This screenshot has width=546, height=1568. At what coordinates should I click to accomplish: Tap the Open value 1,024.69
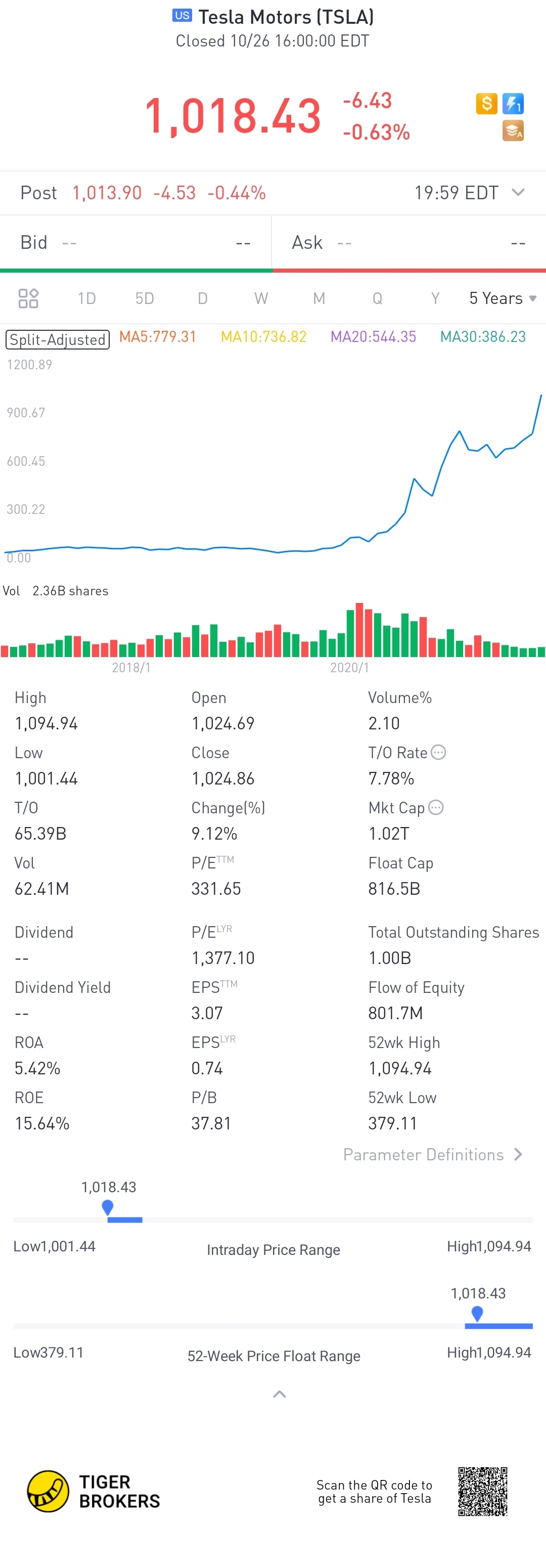[223, 723]
